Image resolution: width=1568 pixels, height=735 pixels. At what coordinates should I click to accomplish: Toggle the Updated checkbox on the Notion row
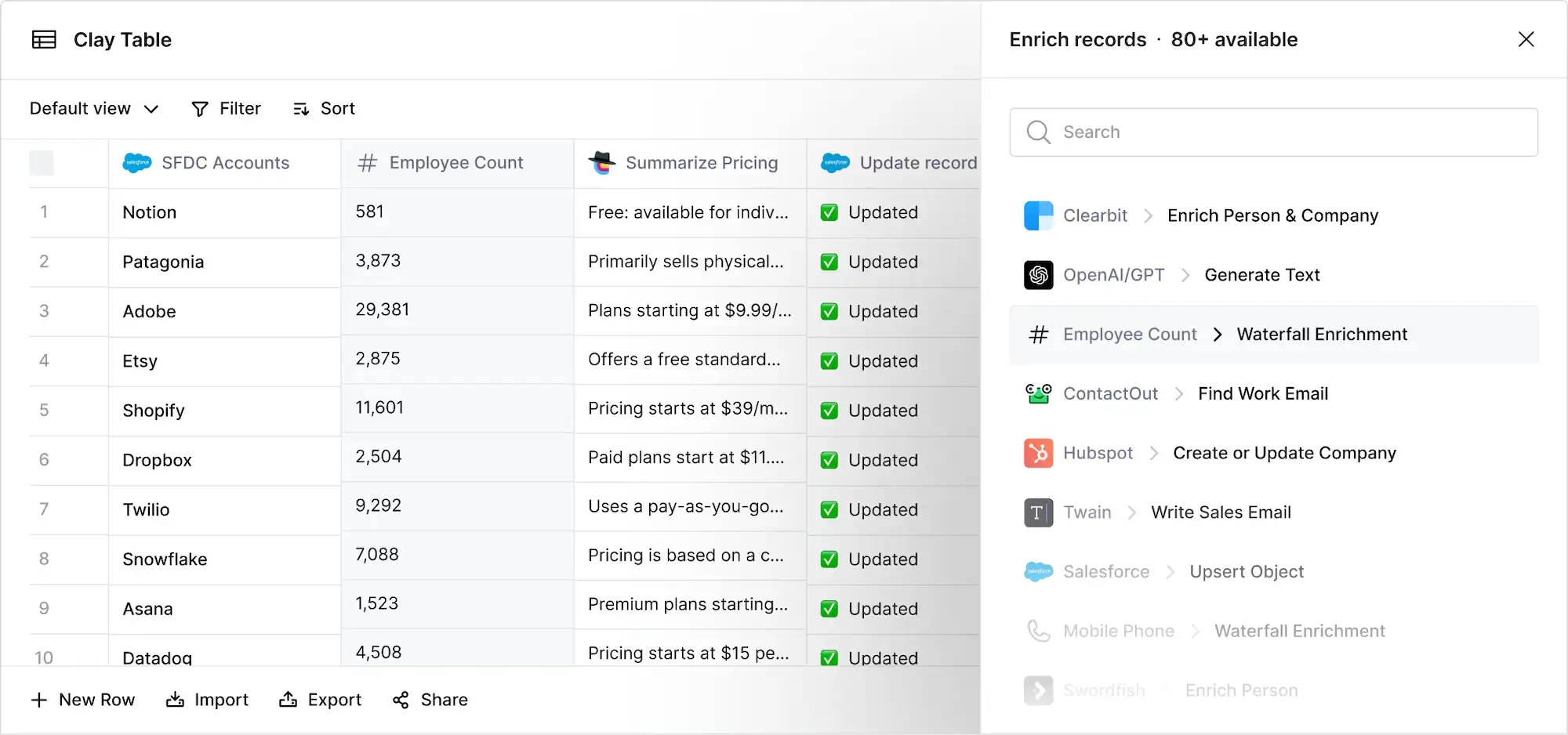829,212
